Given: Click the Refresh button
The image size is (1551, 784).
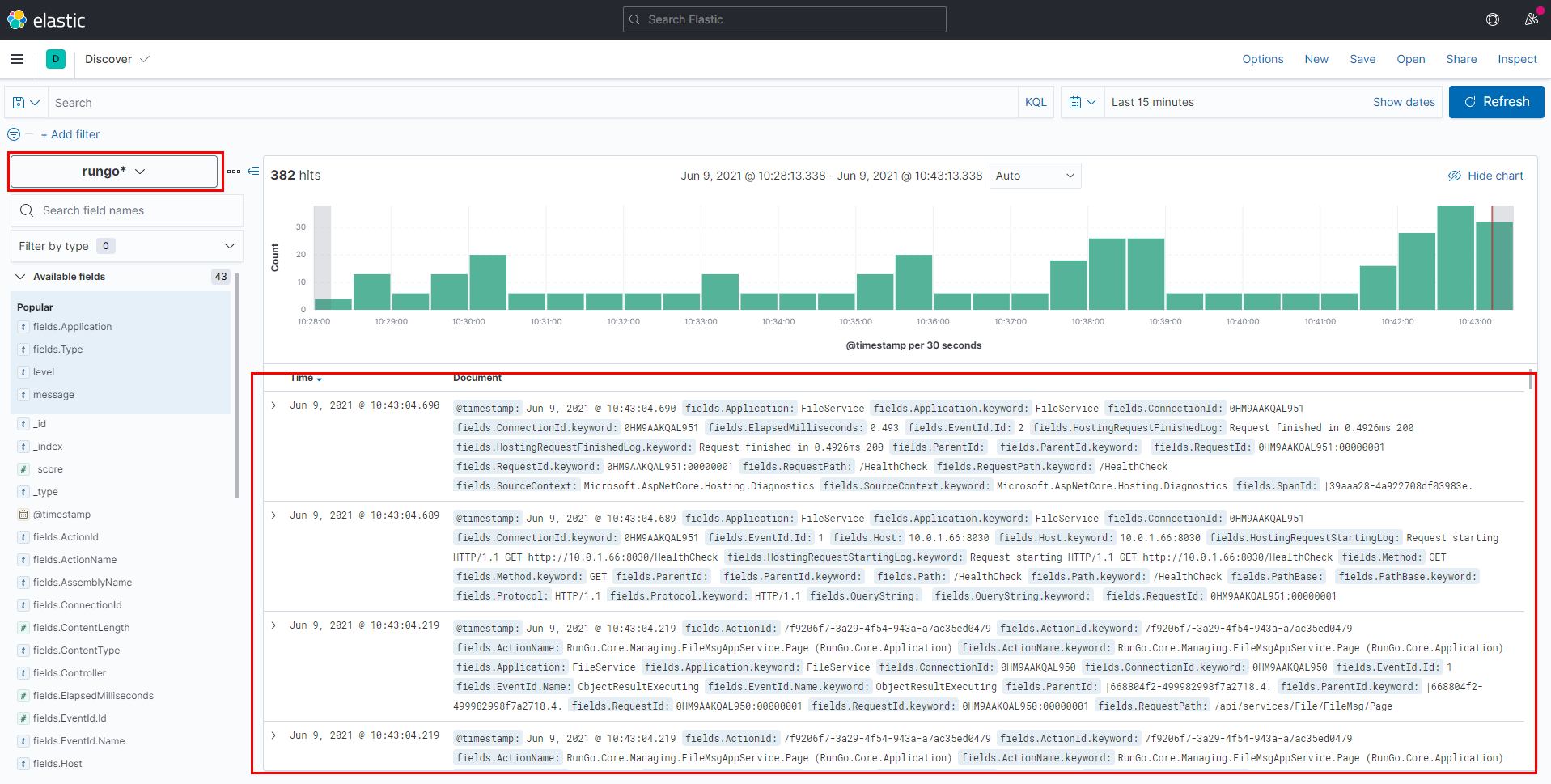Looking at the screenshot, I should pos(1496,101).
